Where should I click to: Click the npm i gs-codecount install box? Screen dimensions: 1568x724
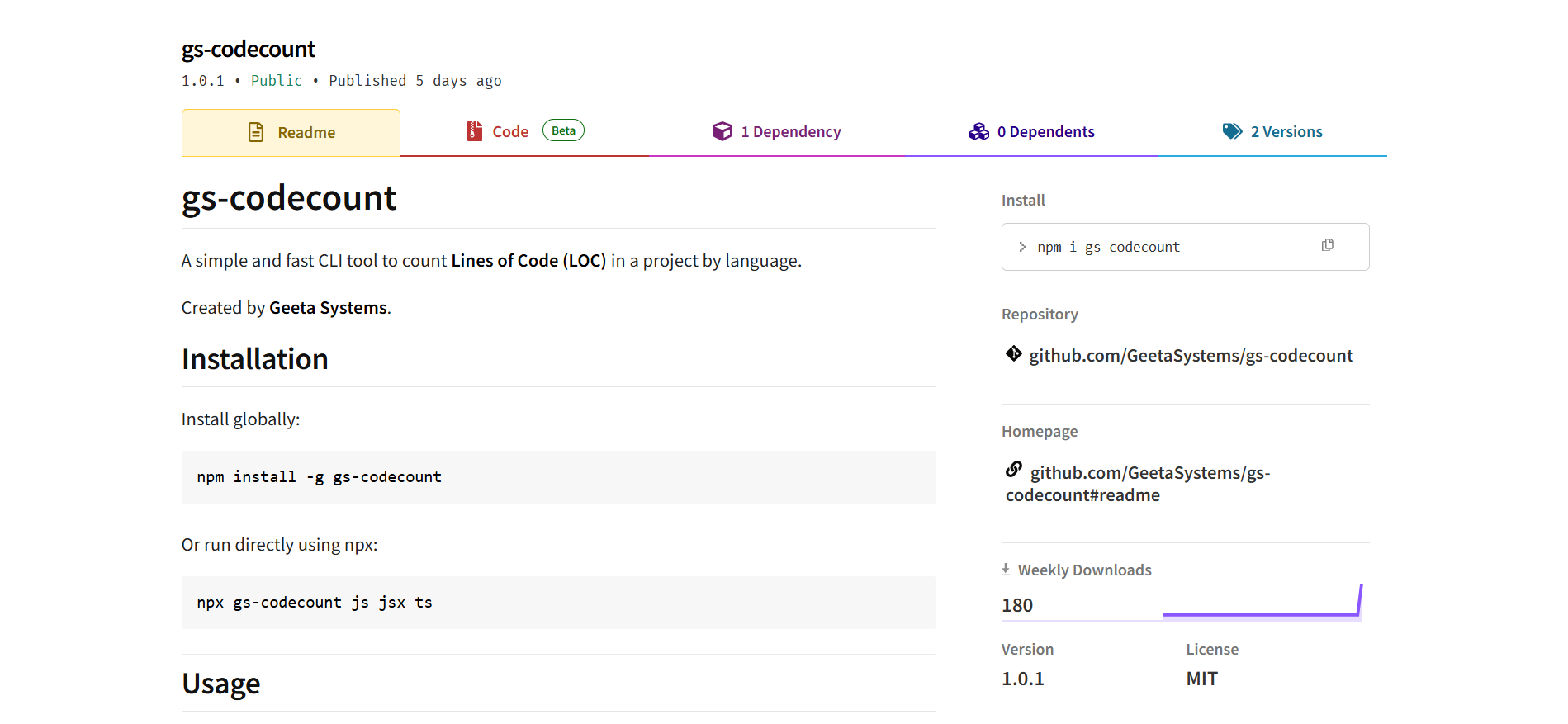[x=1156, y=247]
